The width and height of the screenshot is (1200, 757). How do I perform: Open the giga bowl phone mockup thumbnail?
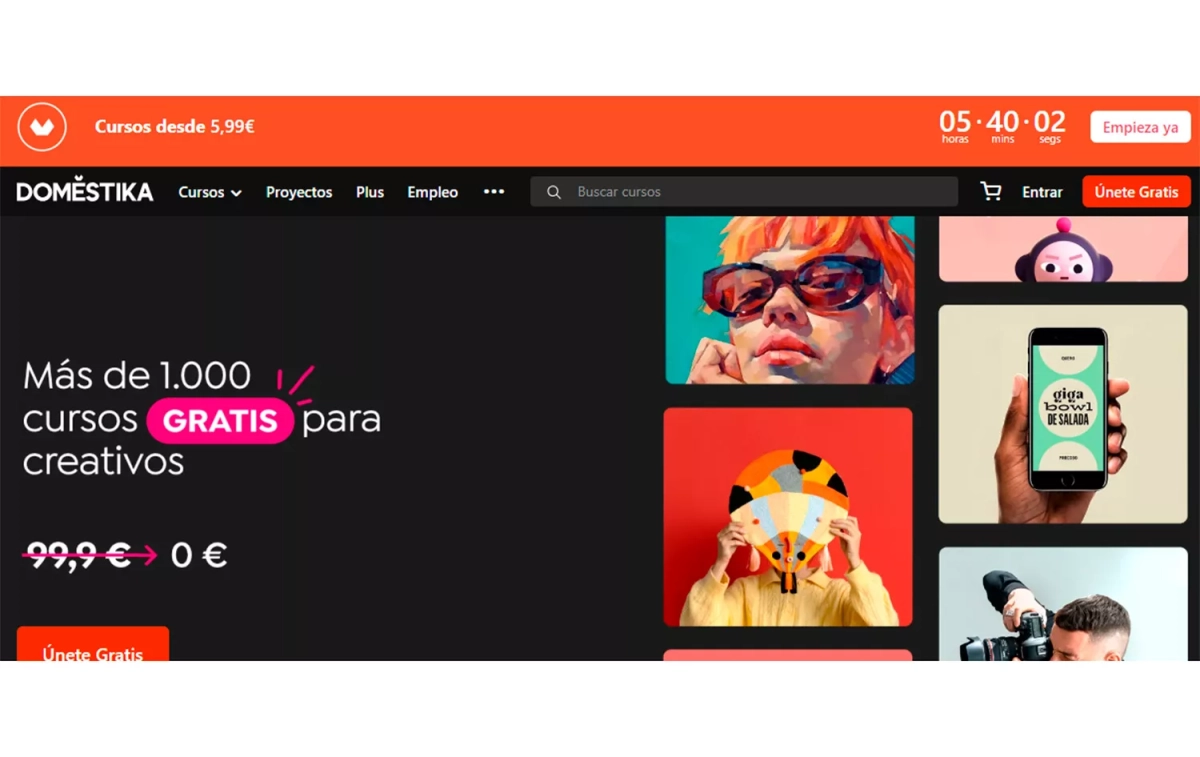point(1063,414)
